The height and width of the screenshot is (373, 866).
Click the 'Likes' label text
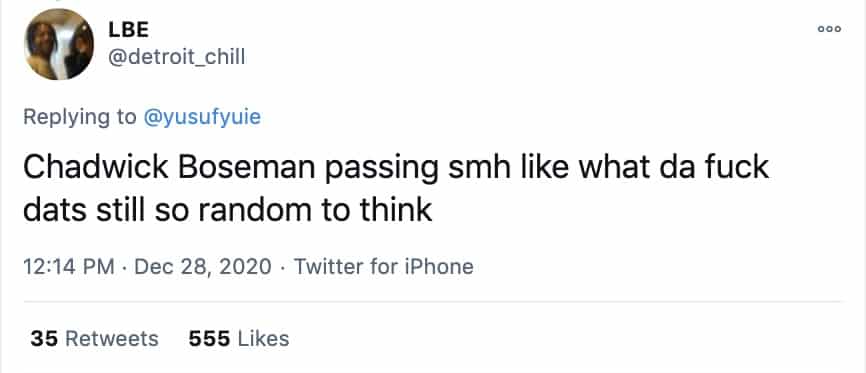263,338
